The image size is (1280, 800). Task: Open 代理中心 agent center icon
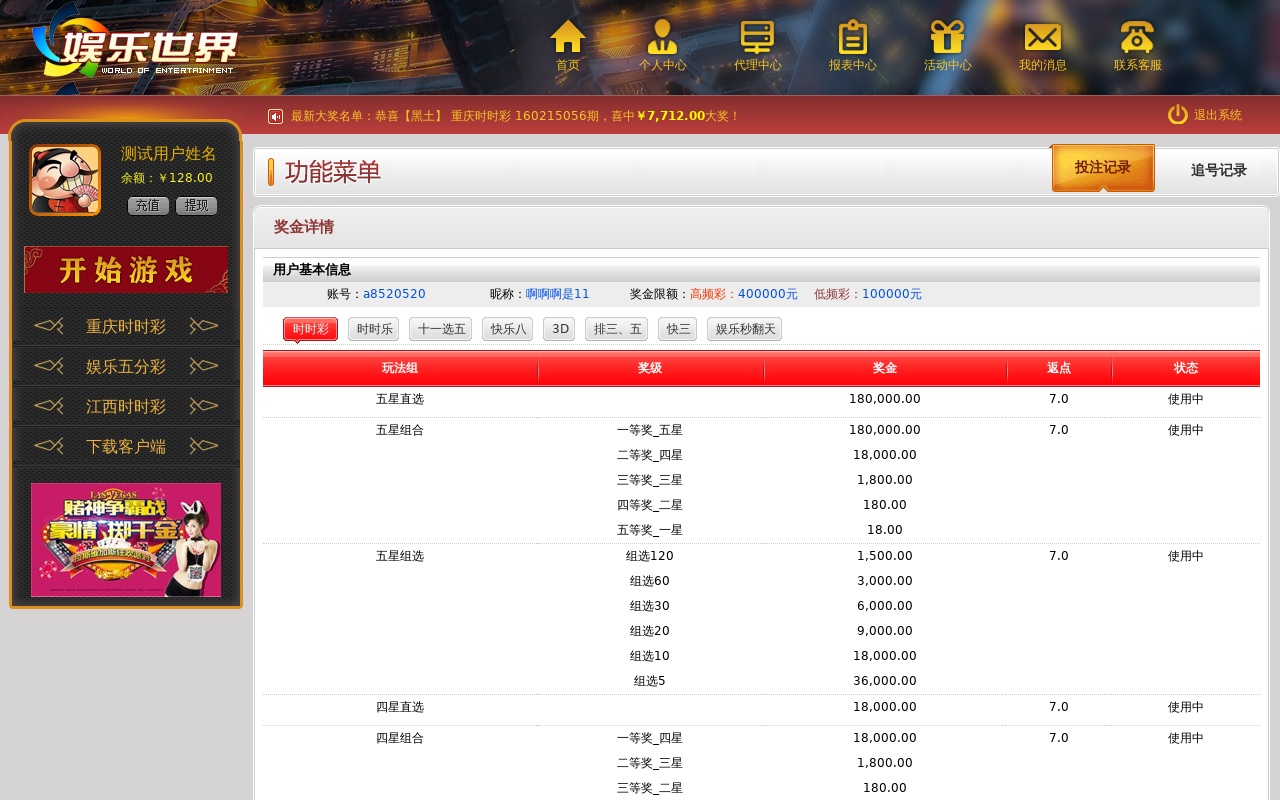(x=757, y=36)
